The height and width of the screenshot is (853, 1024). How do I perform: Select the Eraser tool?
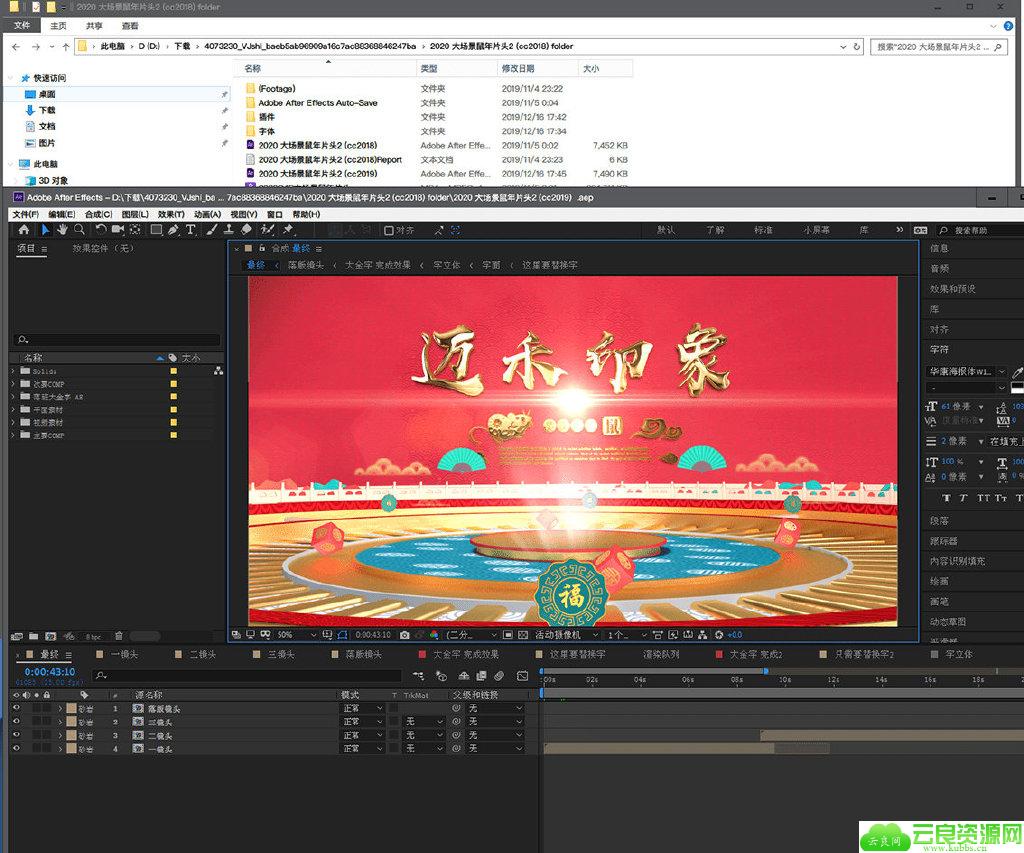(246, 229)
